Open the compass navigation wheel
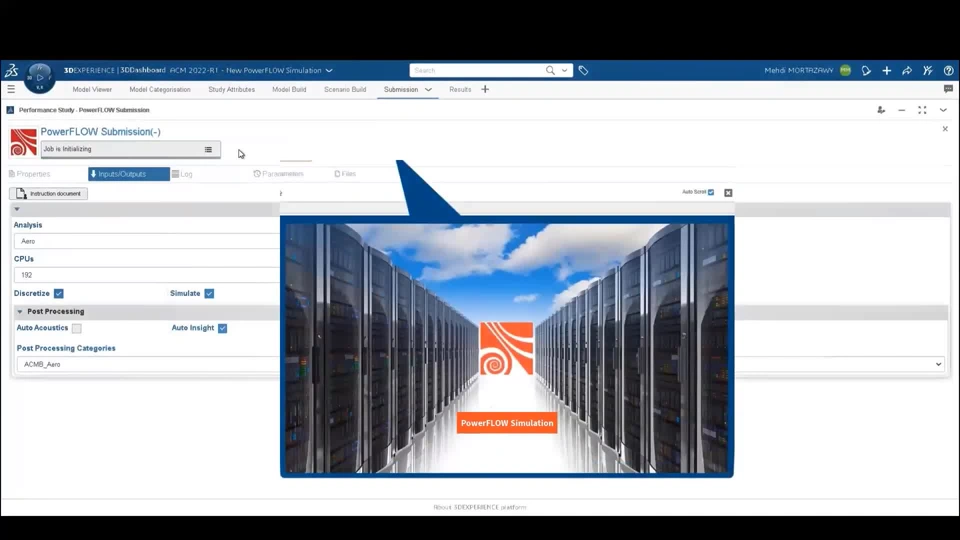 point(40,78)
